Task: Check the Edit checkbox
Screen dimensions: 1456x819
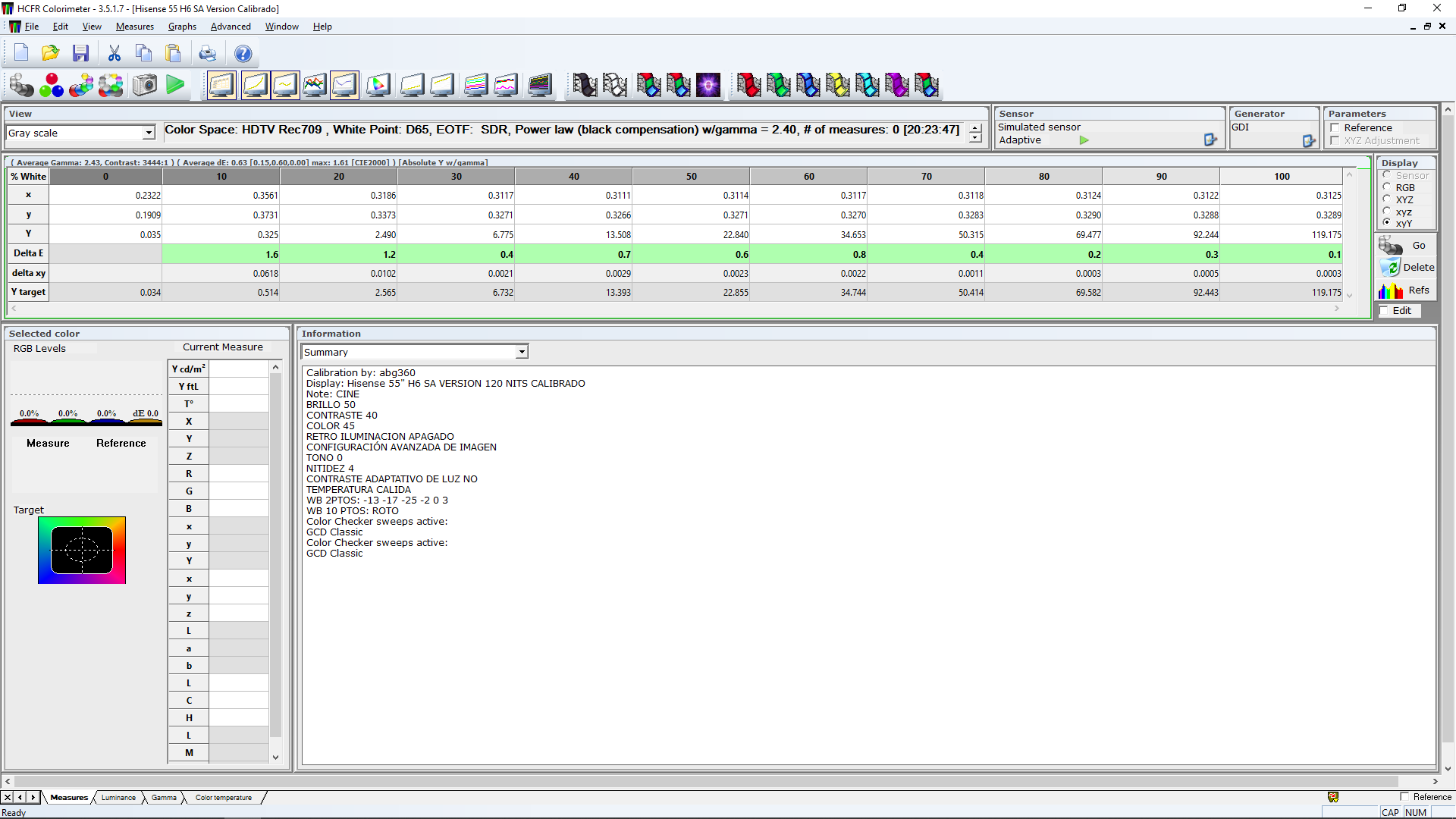Action: tap(1384, 310)
